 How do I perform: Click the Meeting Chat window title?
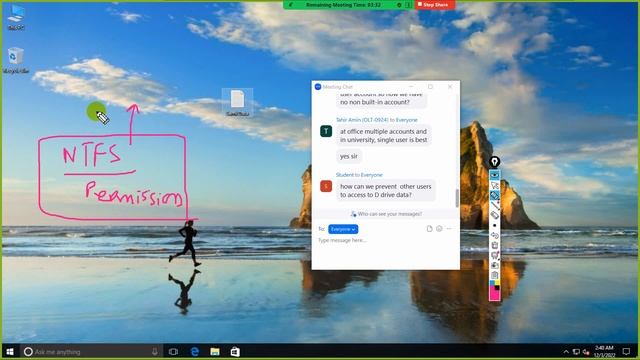337,87
